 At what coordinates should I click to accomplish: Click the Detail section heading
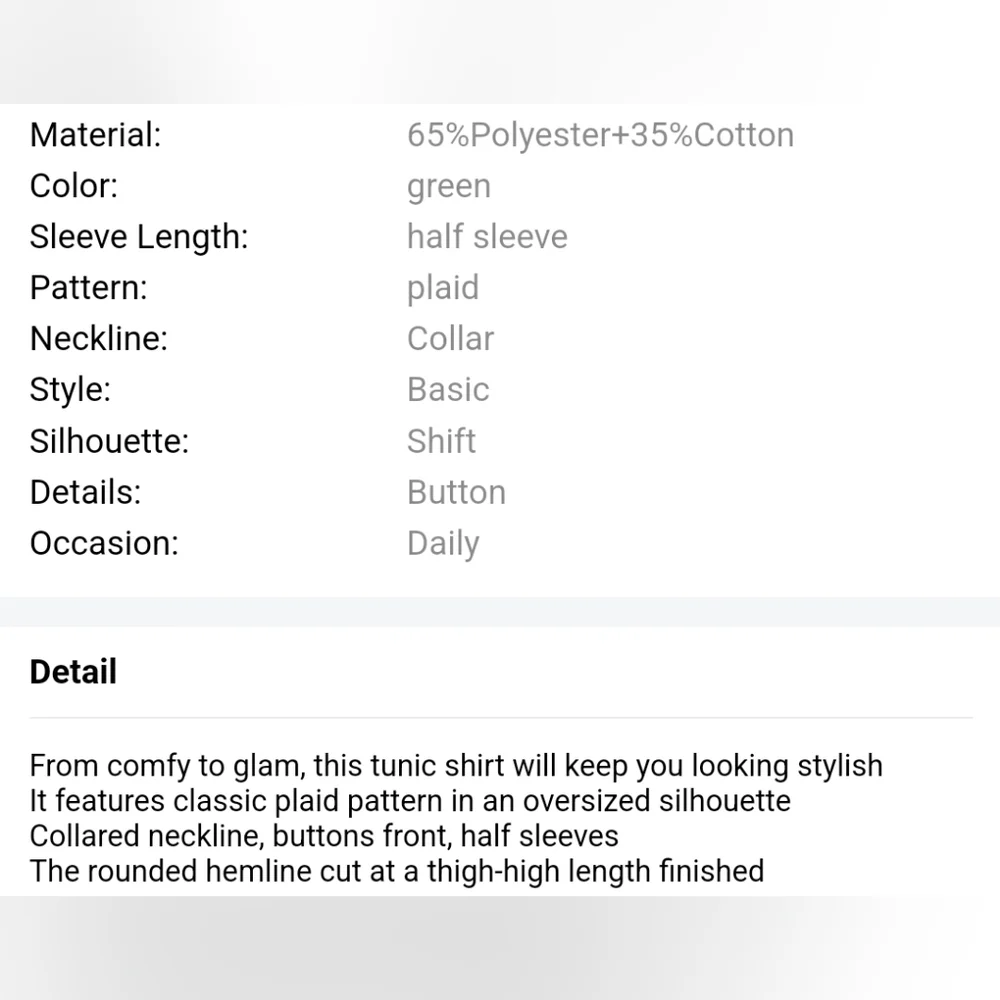73,671
